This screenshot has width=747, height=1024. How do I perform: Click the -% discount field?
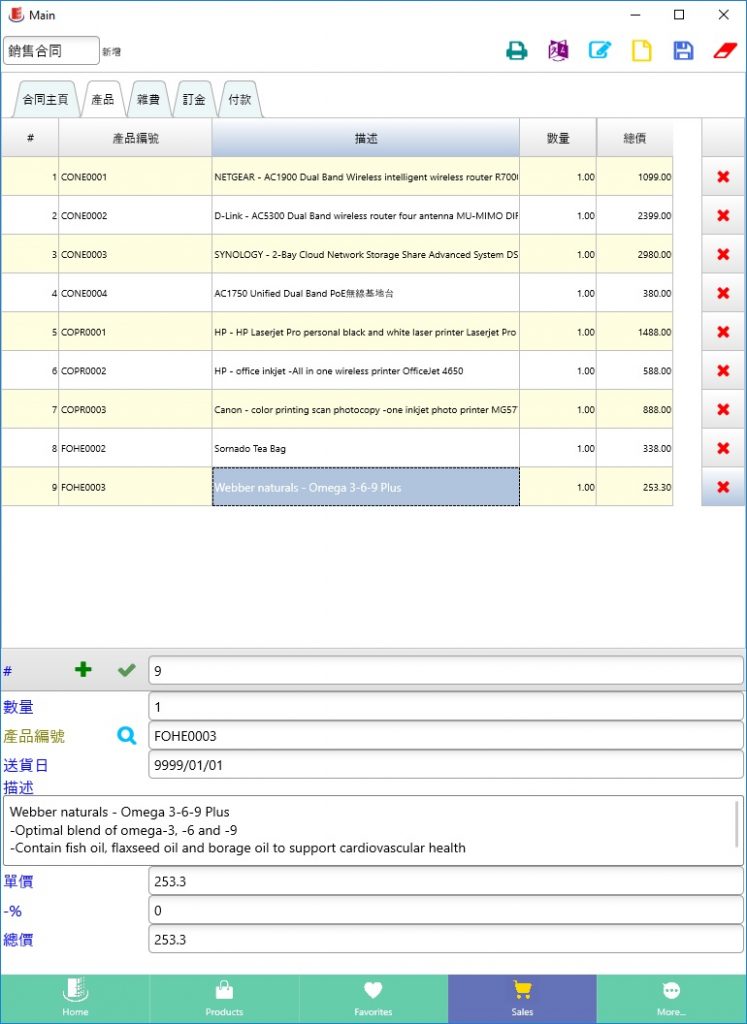[x=446, y=910]
